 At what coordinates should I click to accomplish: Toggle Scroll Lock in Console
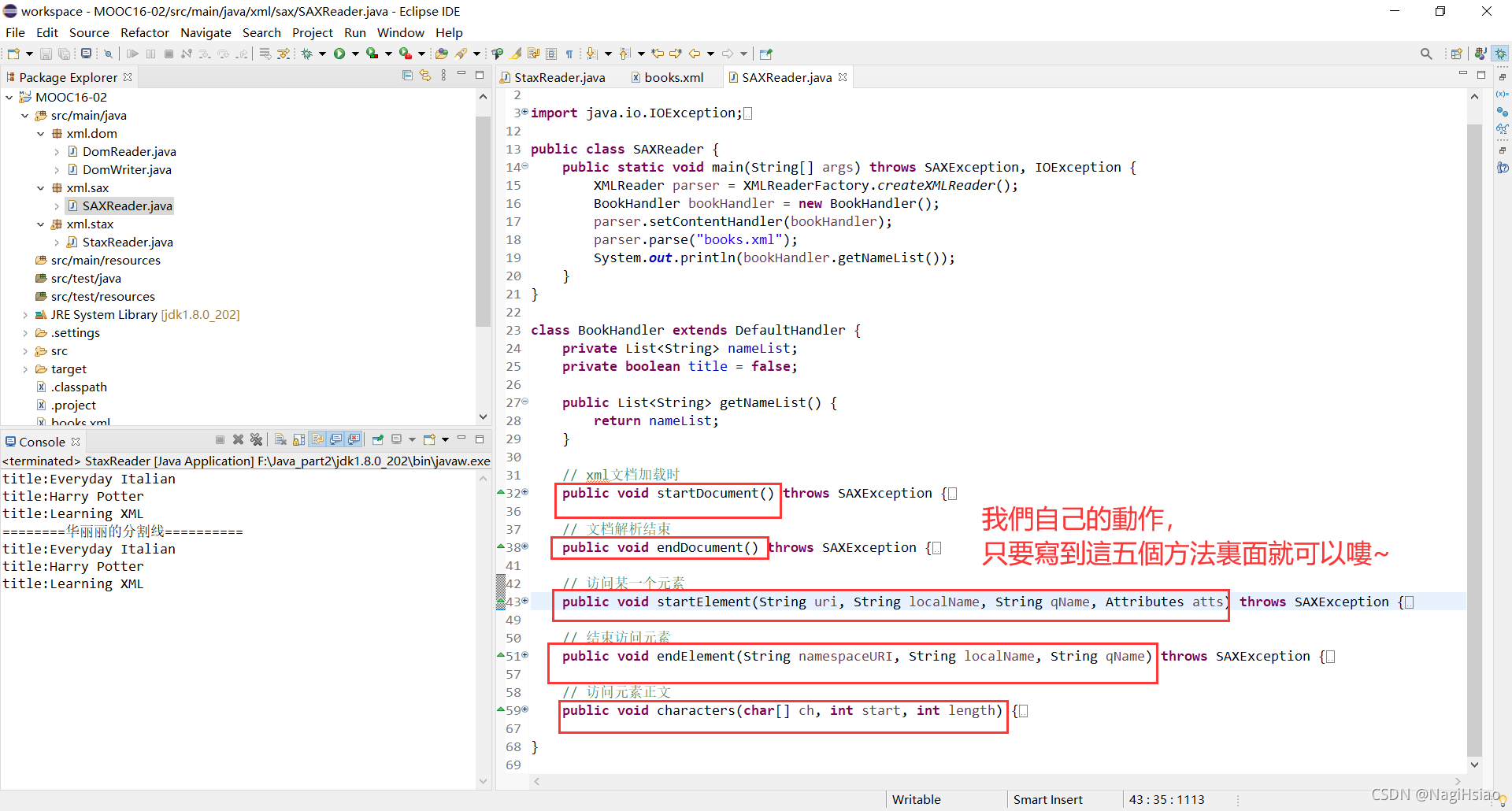298,439
